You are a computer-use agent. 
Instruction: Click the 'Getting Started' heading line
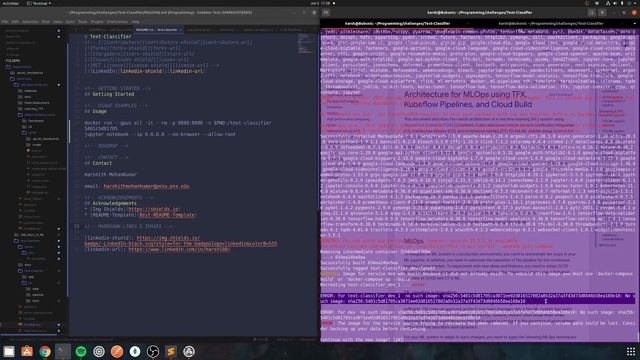(x=109, y=94)
